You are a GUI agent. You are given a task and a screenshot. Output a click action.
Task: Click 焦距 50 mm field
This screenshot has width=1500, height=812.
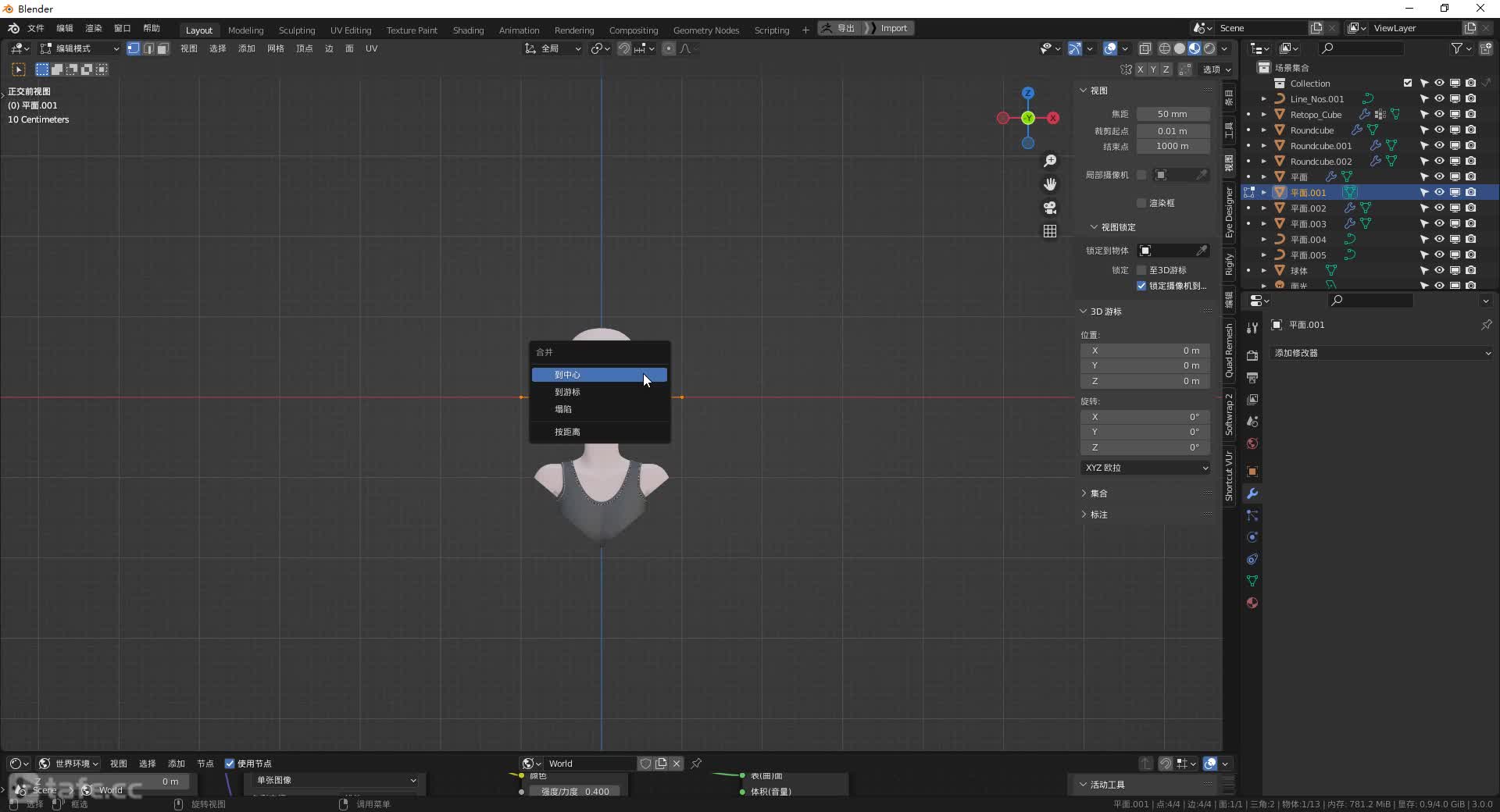point(1173,114)
